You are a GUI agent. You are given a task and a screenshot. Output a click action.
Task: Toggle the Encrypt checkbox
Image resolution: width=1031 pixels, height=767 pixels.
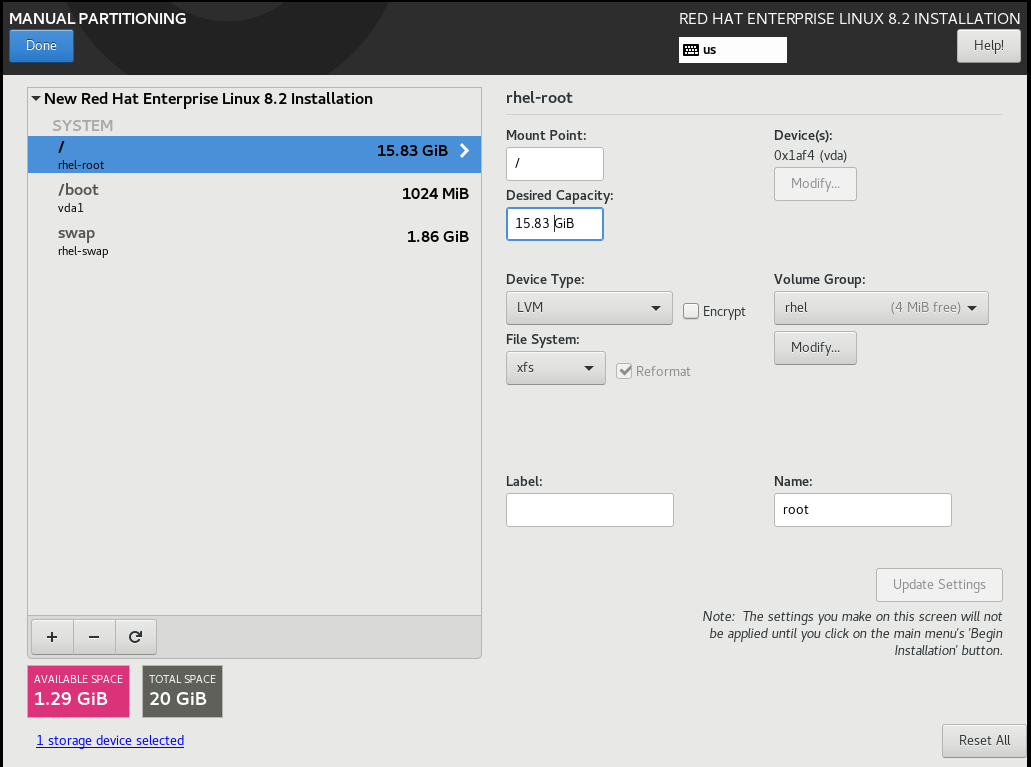tap(690, 311)
